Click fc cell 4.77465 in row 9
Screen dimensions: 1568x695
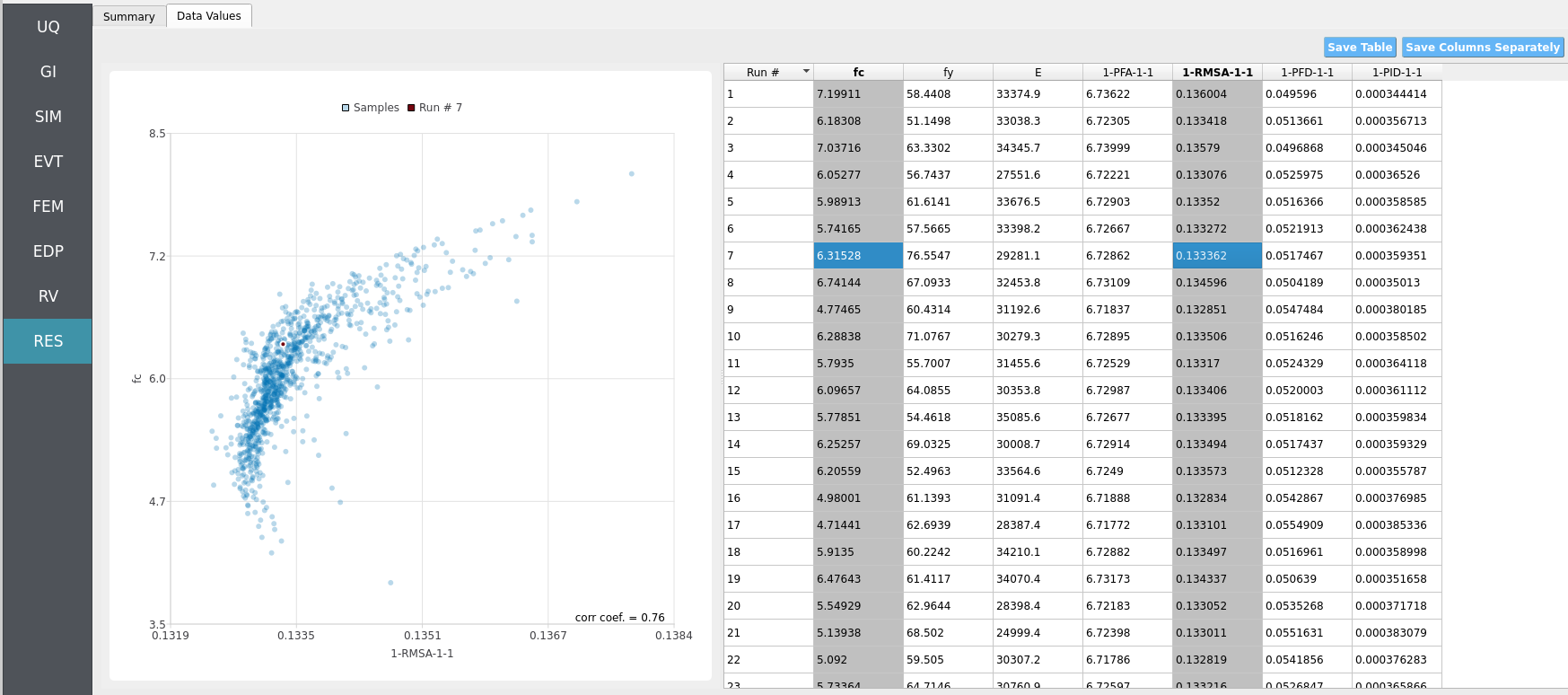(858, 309)
